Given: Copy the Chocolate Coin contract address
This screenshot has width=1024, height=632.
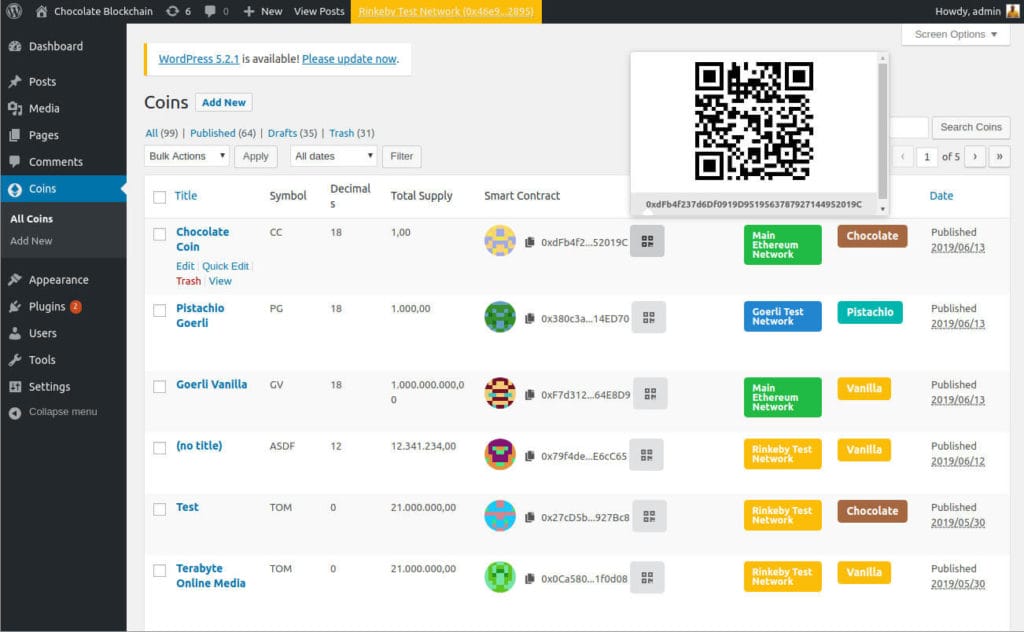Looking at the screenshot, I should [530, 242].
